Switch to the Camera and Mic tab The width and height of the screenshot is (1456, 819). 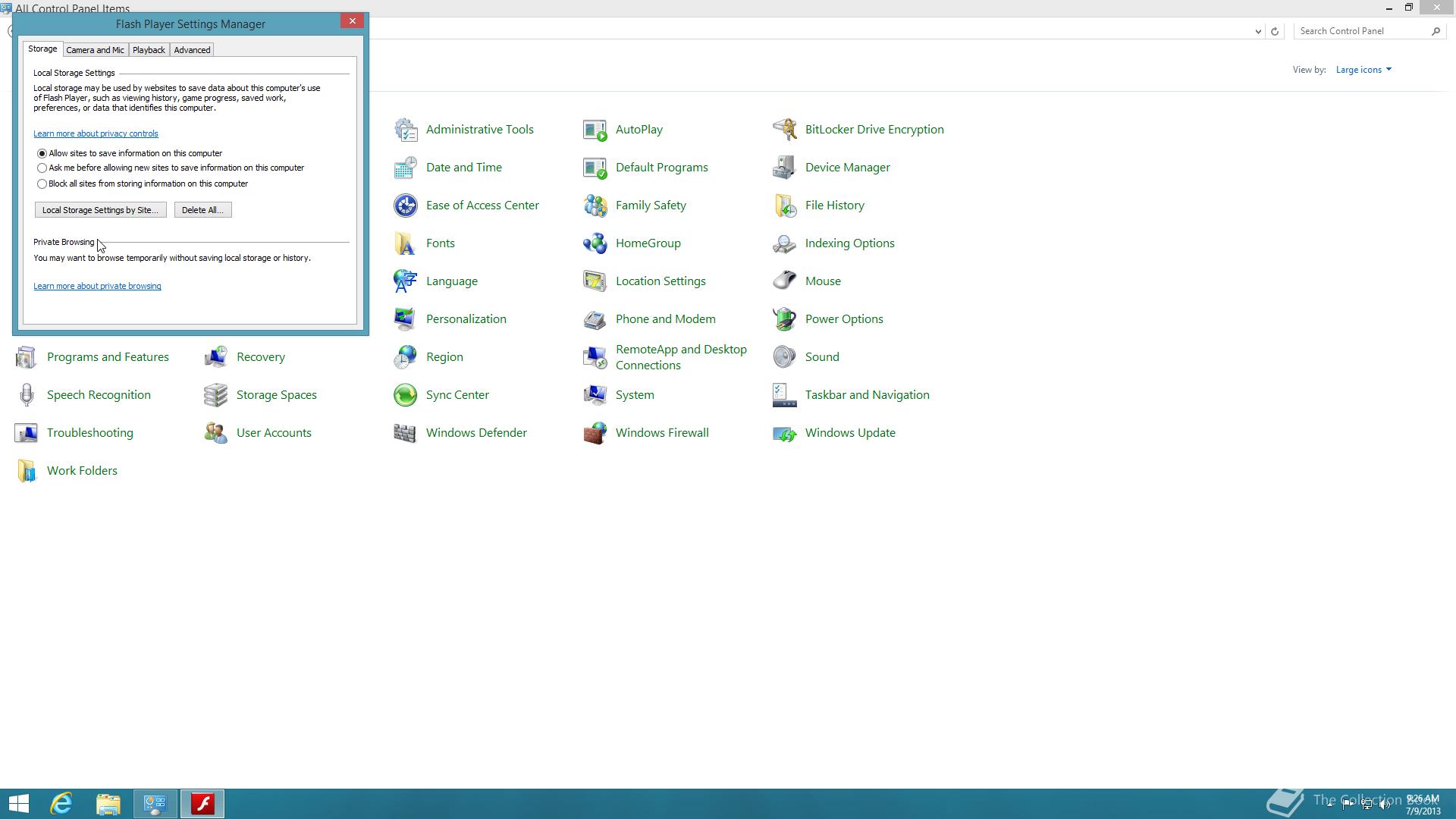[x=95, y=50]
